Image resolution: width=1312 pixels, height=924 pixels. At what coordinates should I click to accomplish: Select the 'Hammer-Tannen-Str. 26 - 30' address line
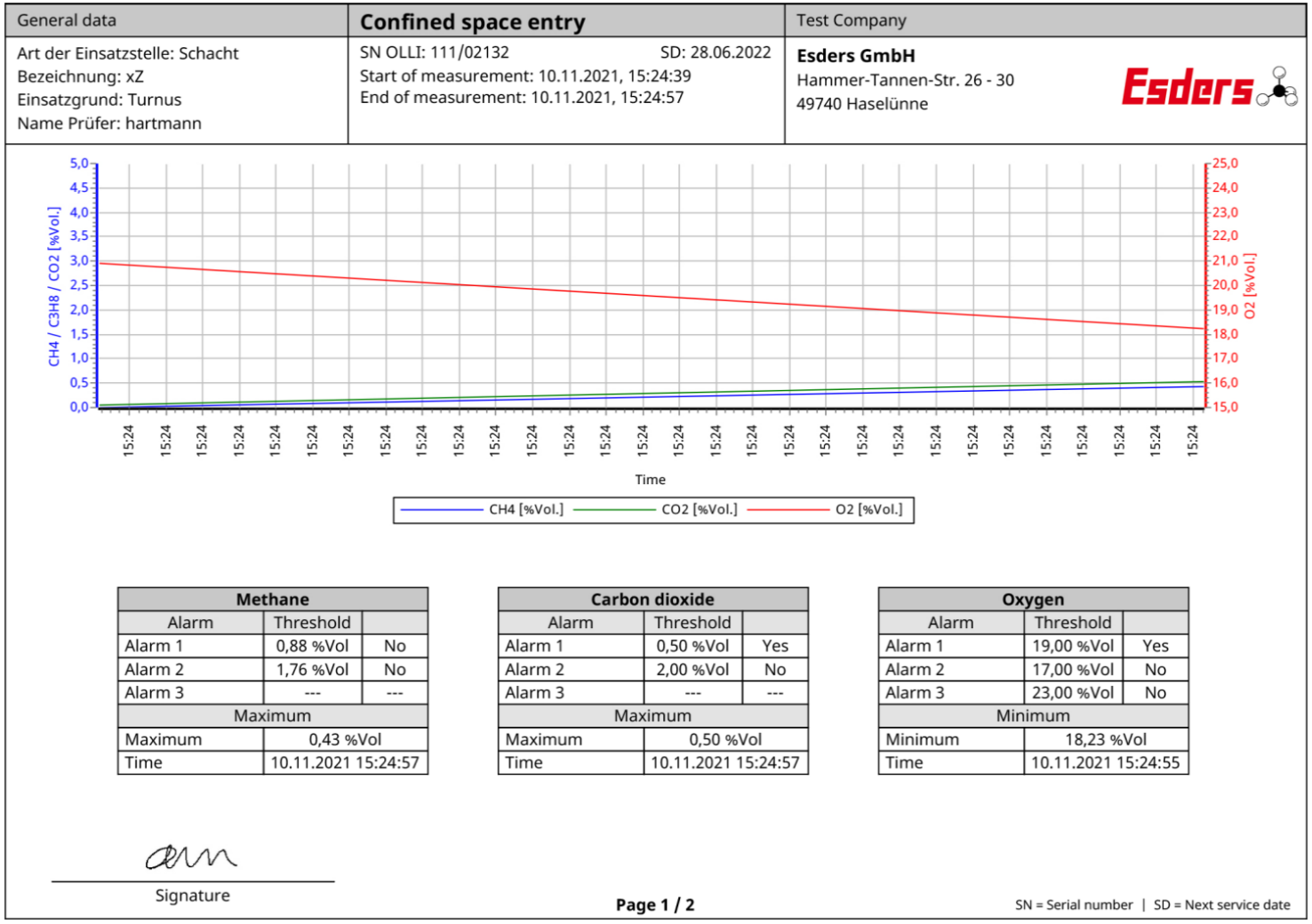tap(905, 80)
